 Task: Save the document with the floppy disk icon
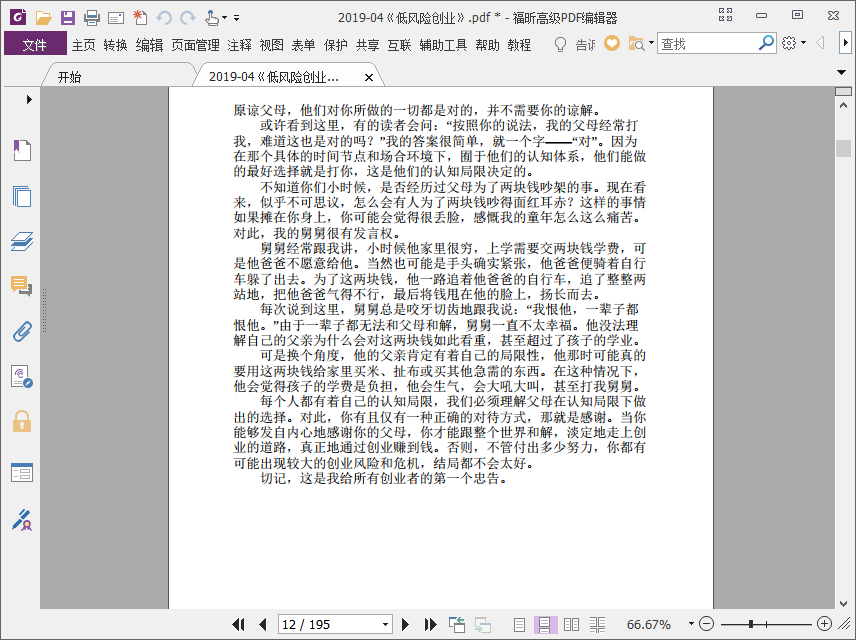[x=68, y=18]
